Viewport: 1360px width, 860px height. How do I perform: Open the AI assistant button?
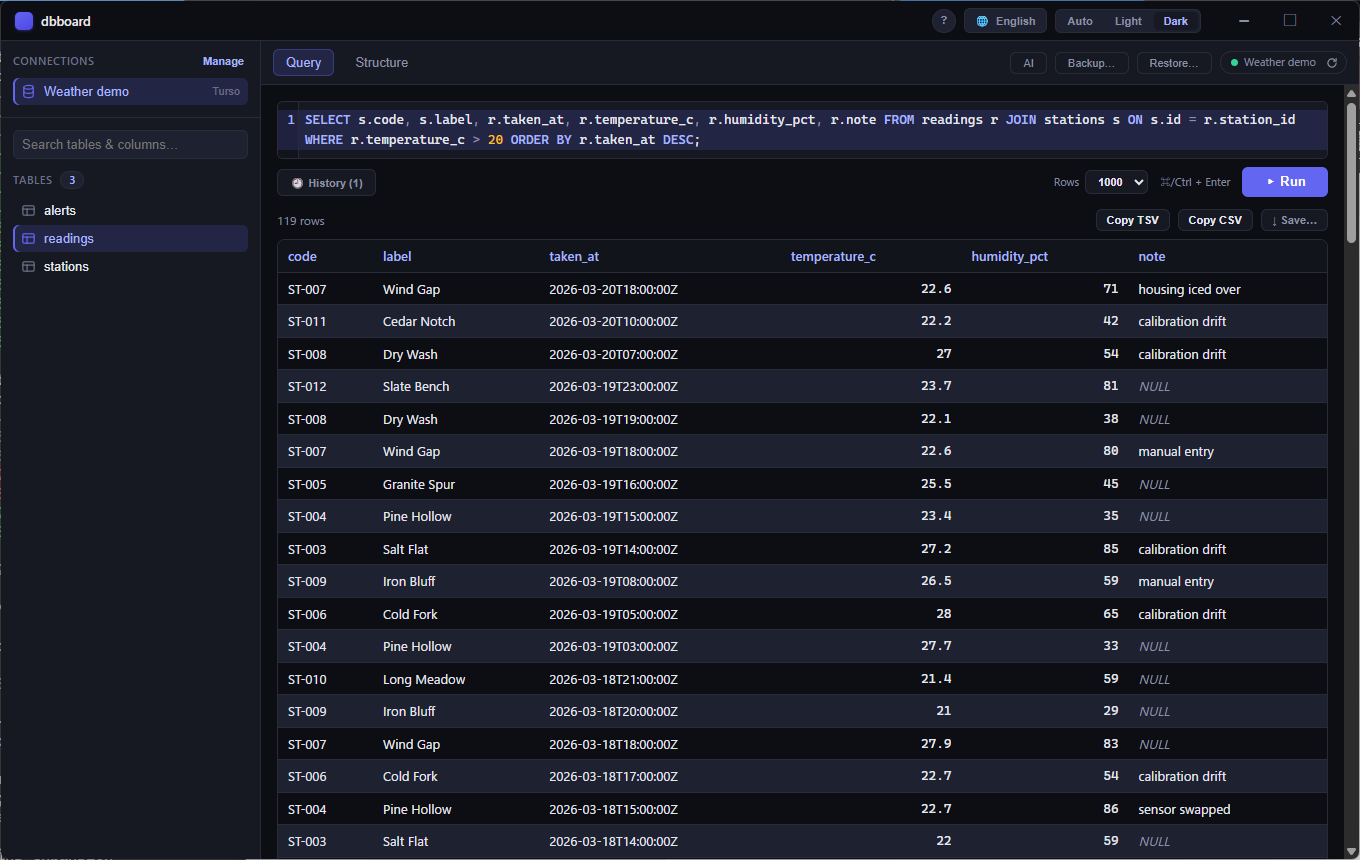point(1028,63)
